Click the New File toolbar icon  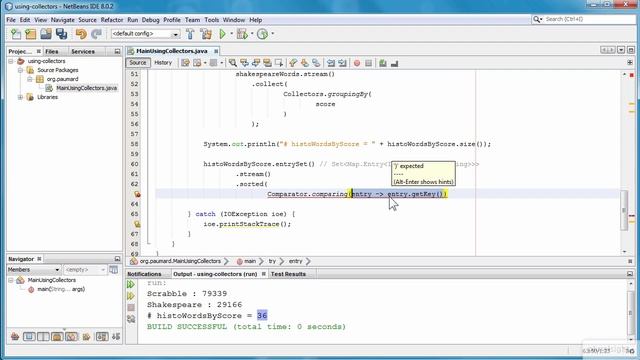click(16, 34)
